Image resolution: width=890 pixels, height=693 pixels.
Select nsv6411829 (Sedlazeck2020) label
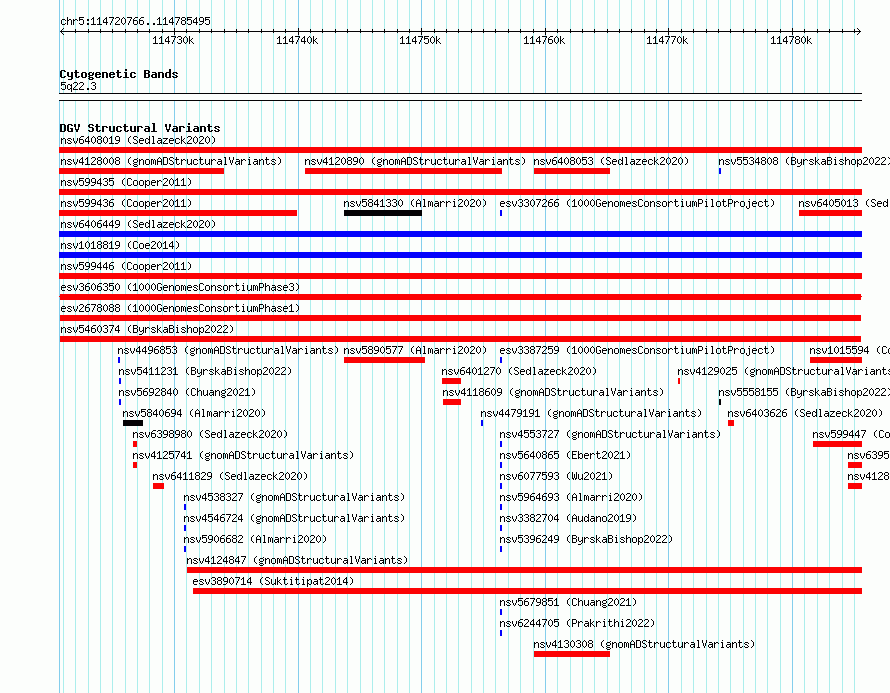point(230,476)
